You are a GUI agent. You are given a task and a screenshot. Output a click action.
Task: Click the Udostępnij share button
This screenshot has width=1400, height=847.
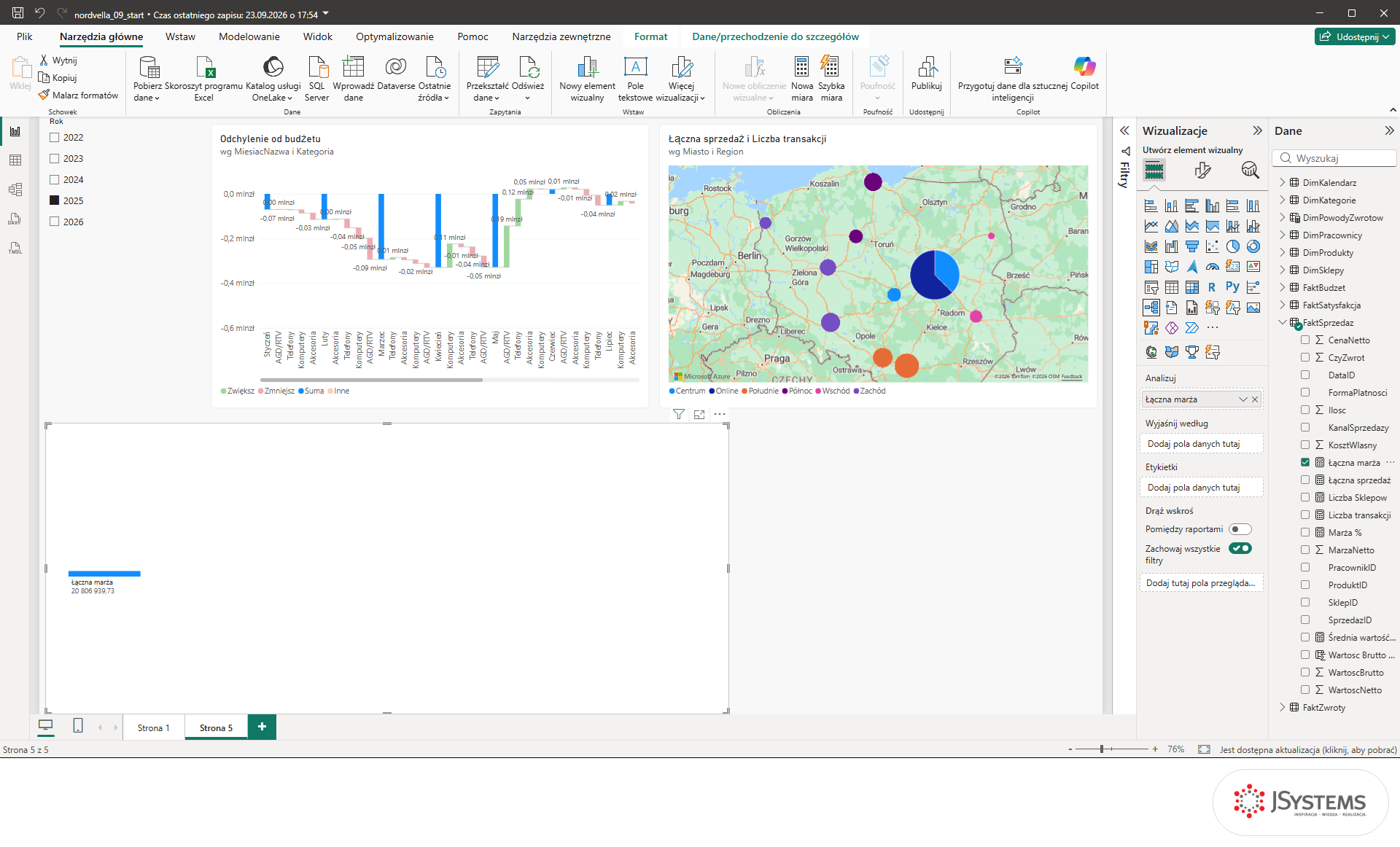tap(1355, 36)
